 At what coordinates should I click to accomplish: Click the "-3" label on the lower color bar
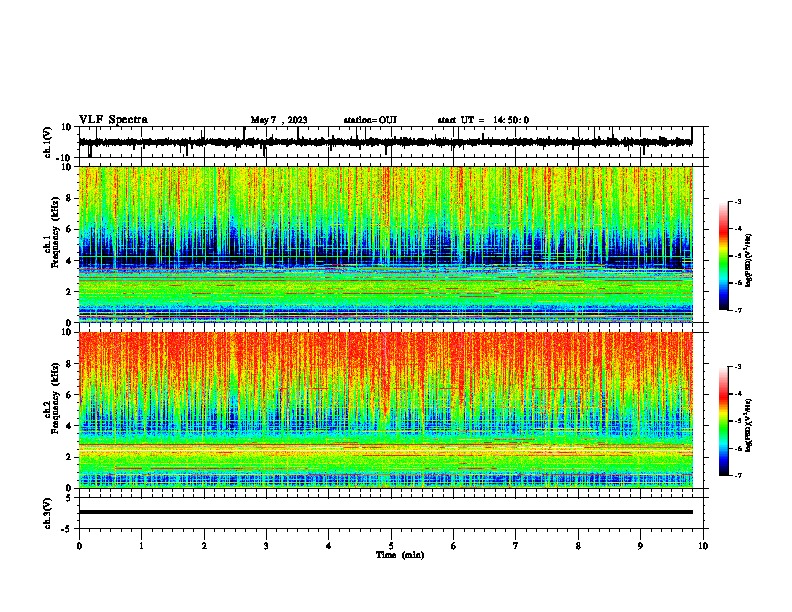click(x=738, y=367)
